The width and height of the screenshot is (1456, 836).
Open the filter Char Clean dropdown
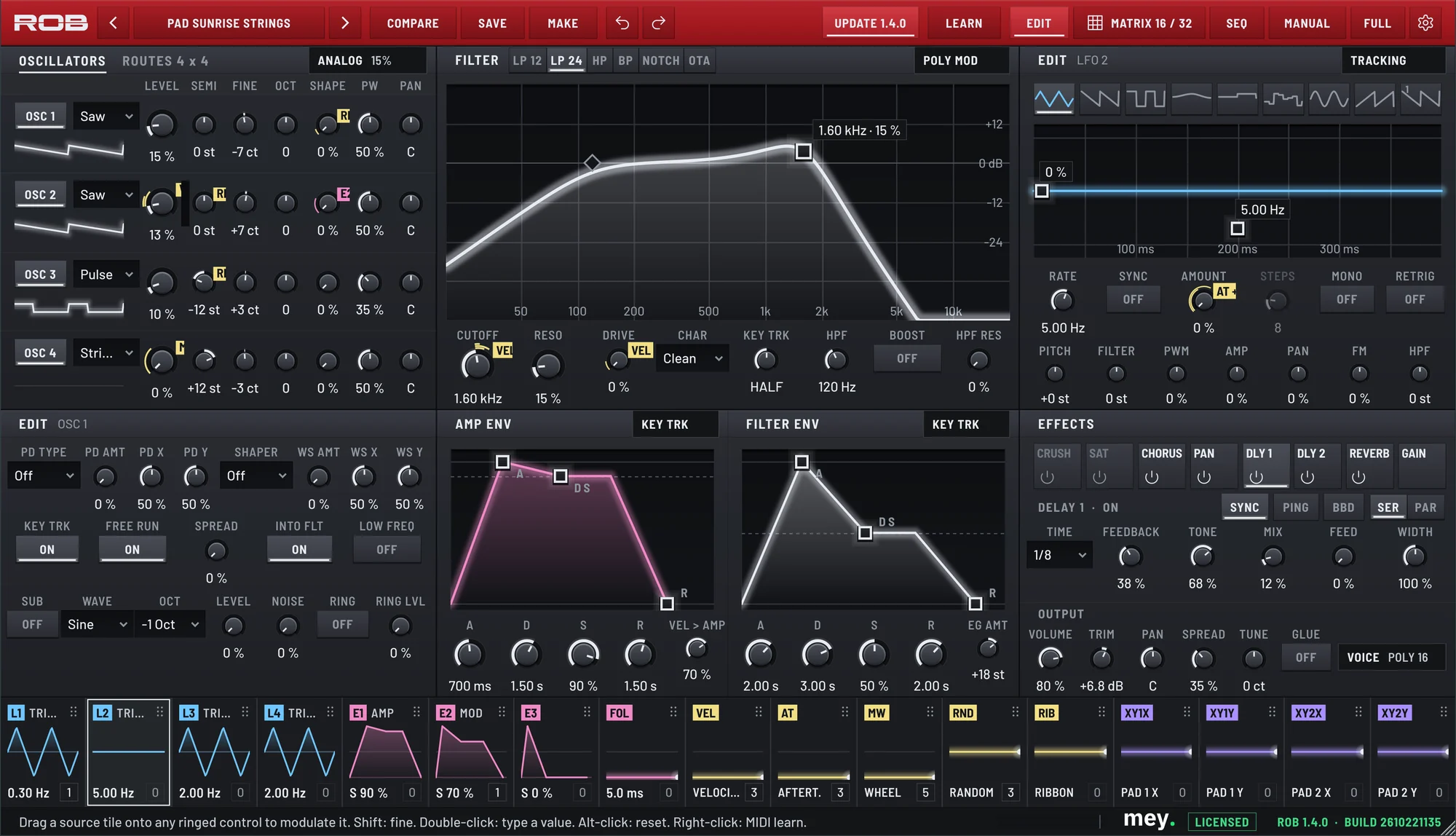(x=692, y=358)
